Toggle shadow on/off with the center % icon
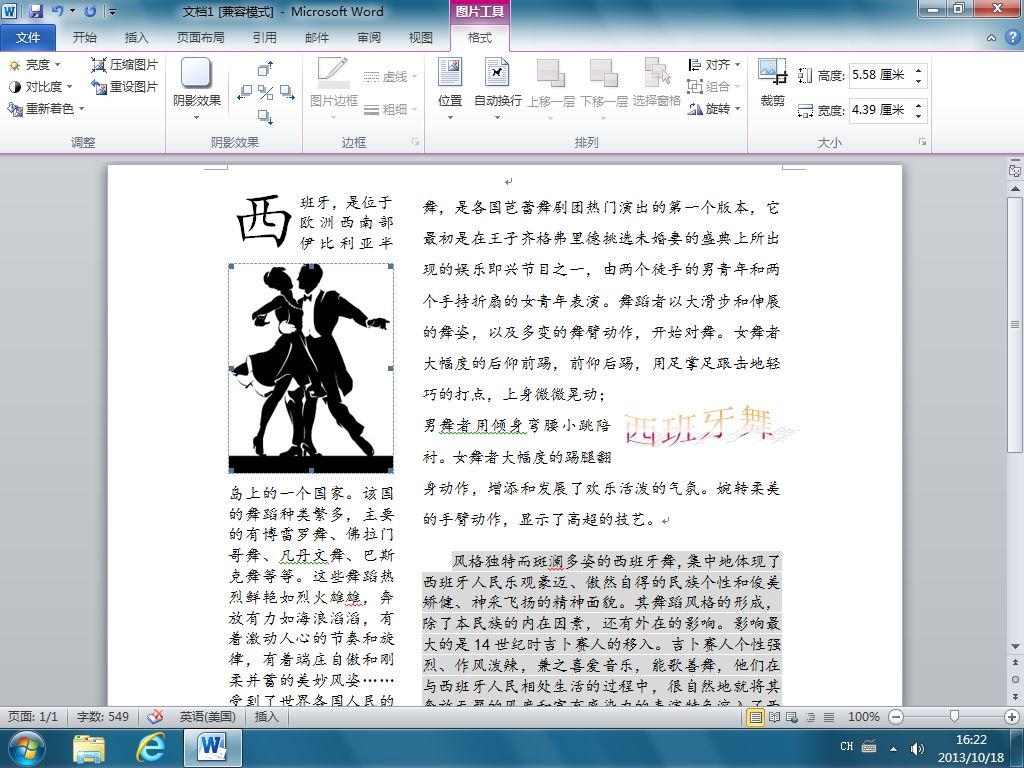Viewport: 1024px width, 768px height. [x=265, y=92]
